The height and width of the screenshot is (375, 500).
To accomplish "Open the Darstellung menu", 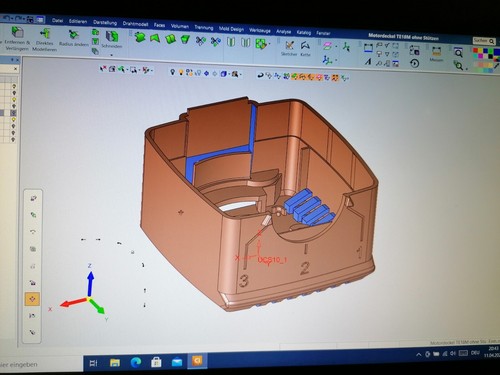I will 105,22.
